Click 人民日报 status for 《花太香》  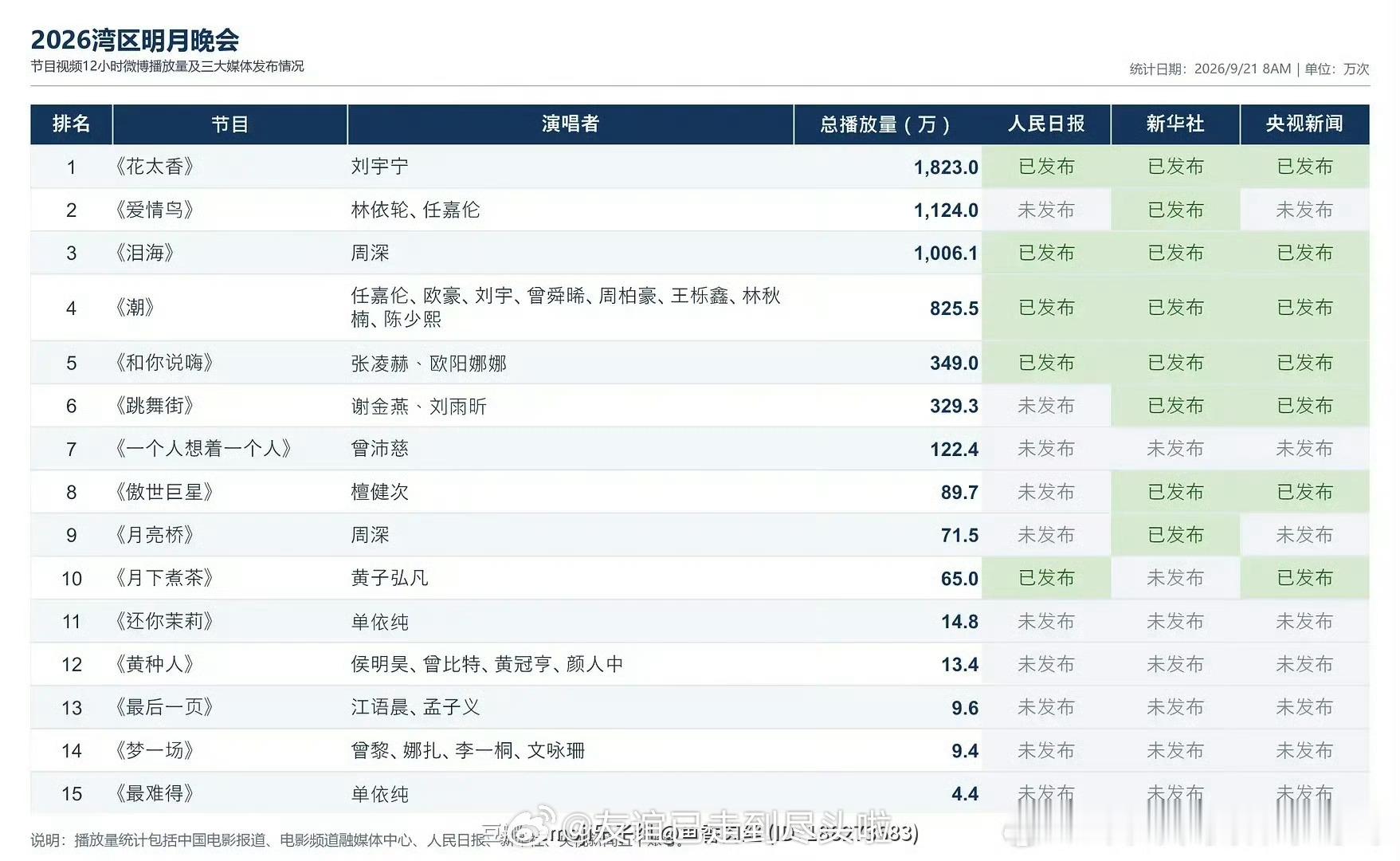[x=1046, y=167]
